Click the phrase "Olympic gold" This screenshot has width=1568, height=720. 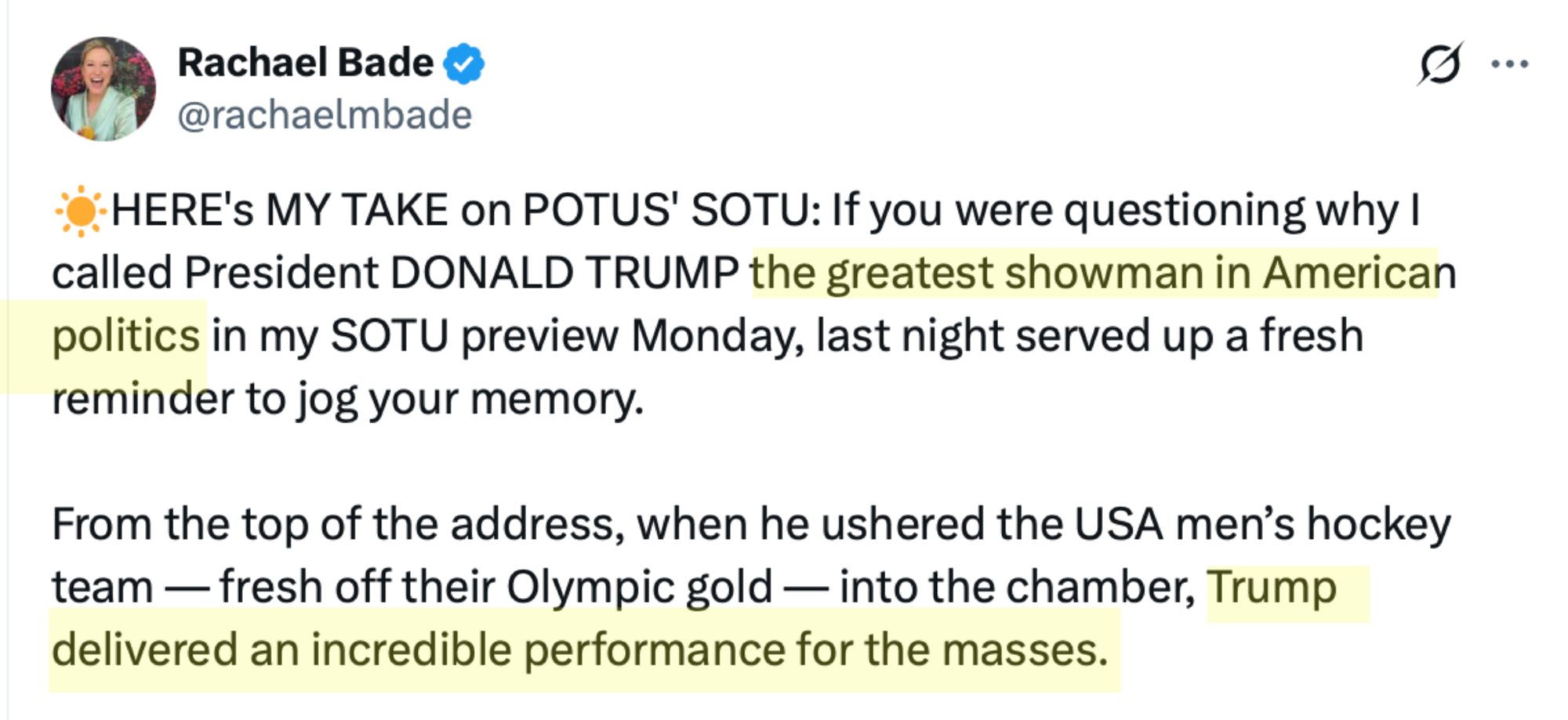tap(639, 588)
